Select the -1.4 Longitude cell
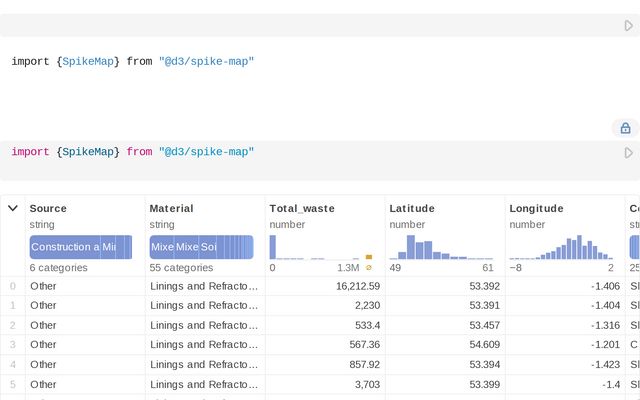Viewport: 640px width, 400px height. tap(565, 384)
